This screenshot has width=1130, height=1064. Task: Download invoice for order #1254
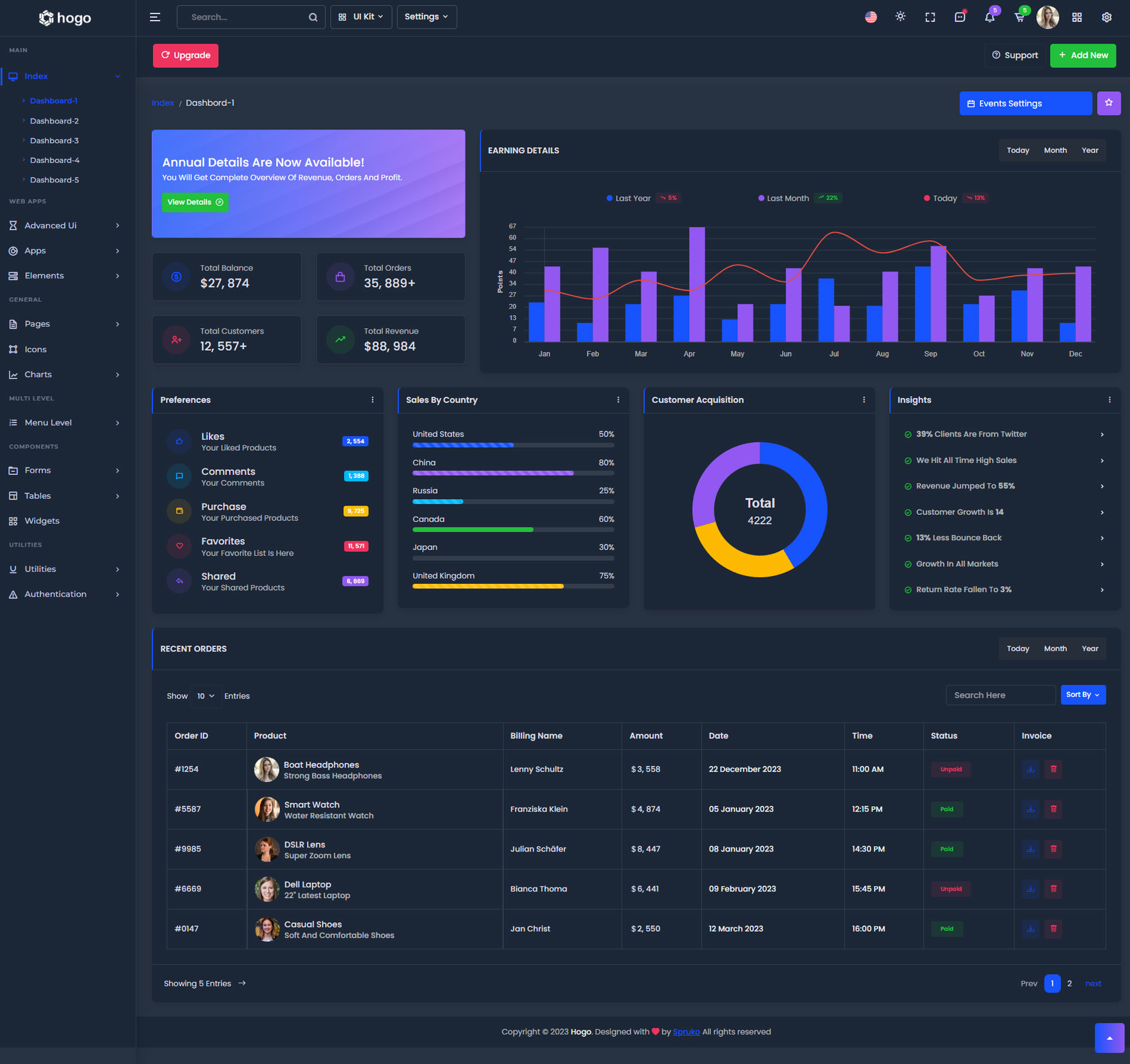tap(1030, 769)
